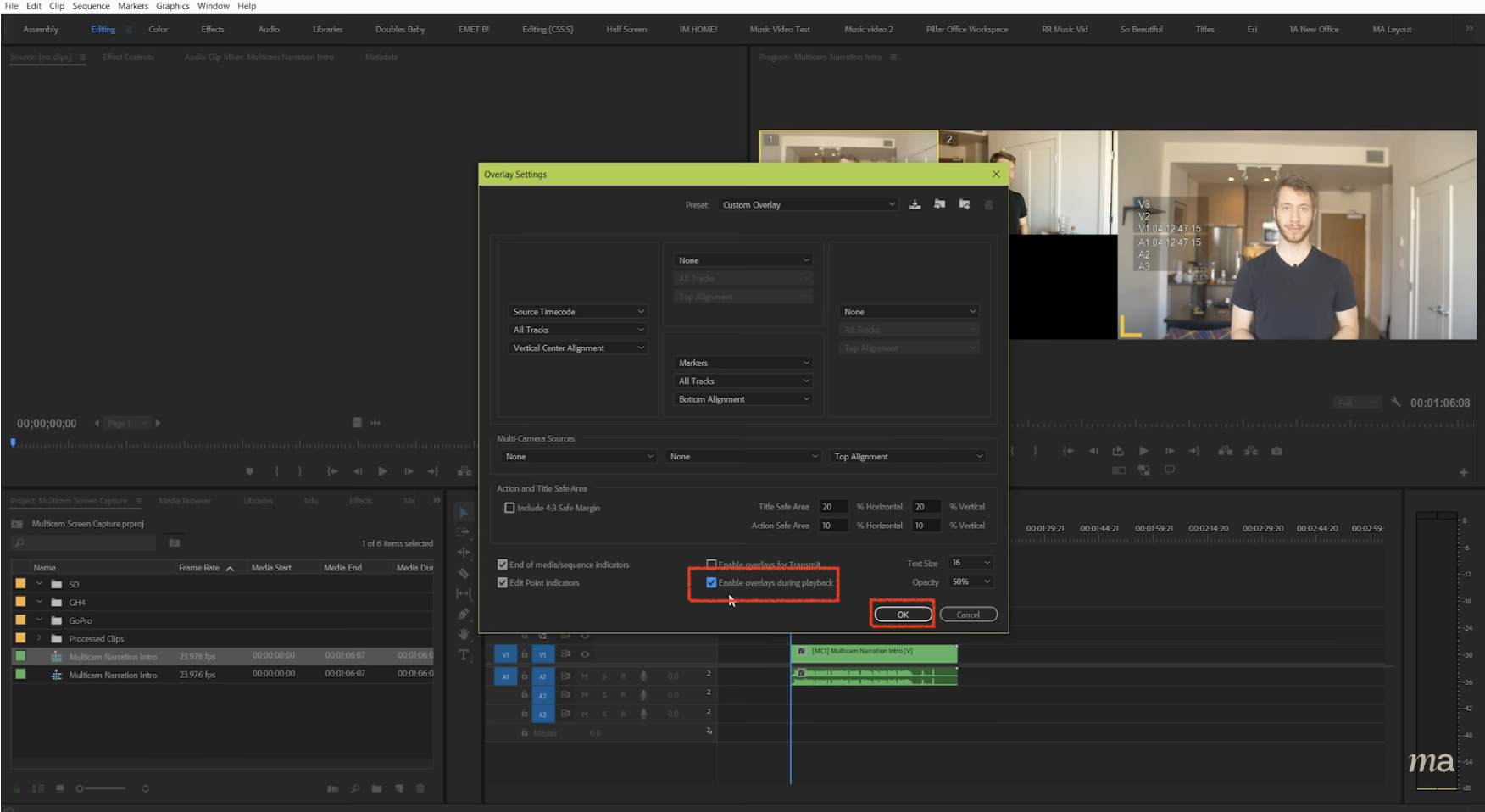Open the Source Timecode dropdown

[x=578, y=312]
